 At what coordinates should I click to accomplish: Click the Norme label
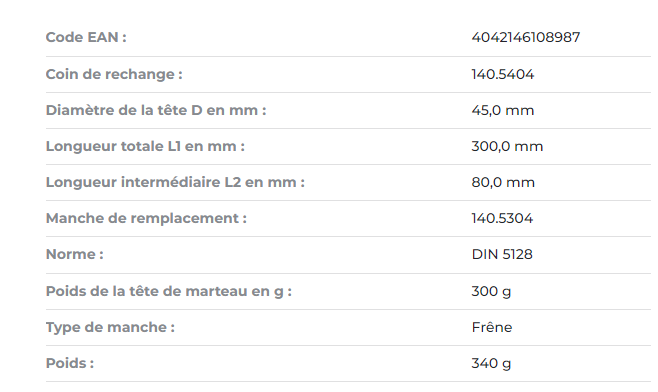tap(75, 255)
